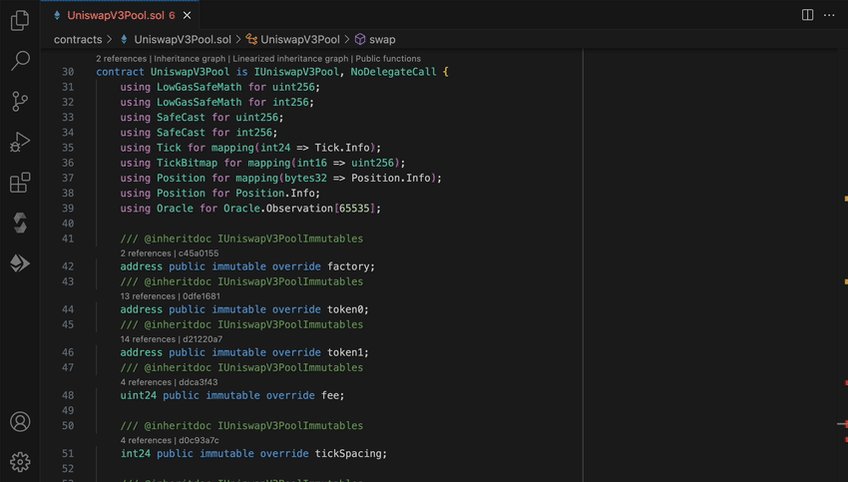Click the contracts breadcrumb
Viewport: 848px width, 482px height.
78,39
